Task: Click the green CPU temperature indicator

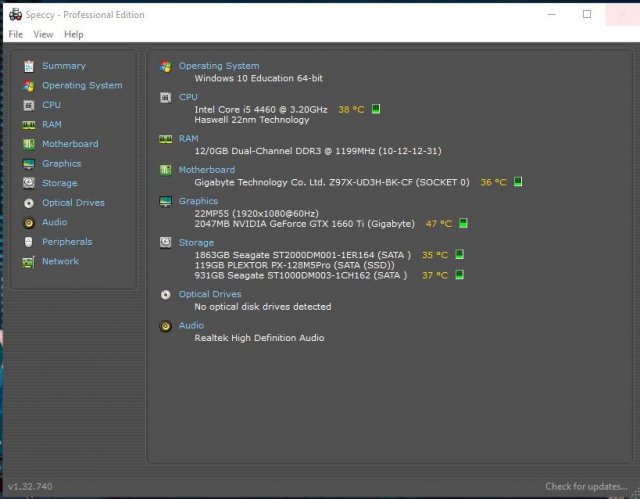Action: click(x=377, y=109)
